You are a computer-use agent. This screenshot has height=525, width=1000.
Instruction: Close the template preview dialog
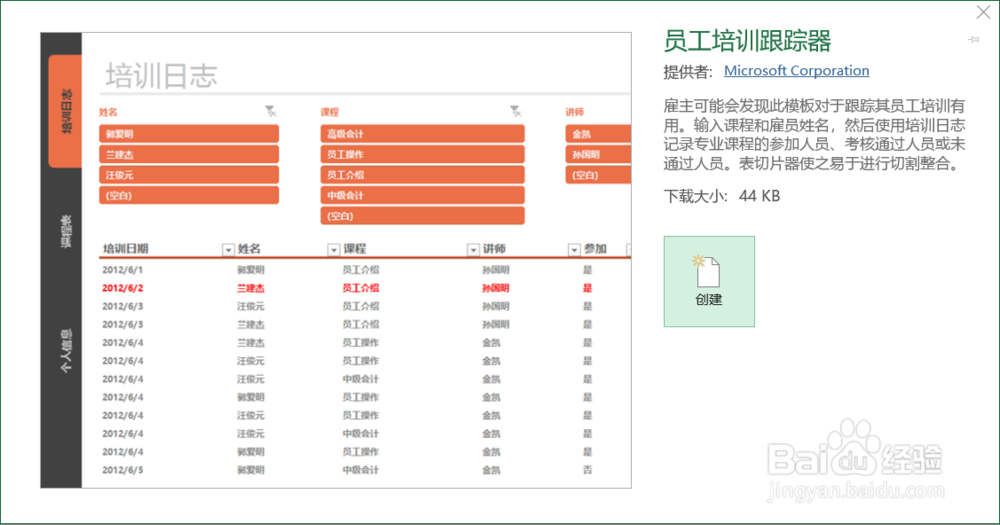(983, 12)
